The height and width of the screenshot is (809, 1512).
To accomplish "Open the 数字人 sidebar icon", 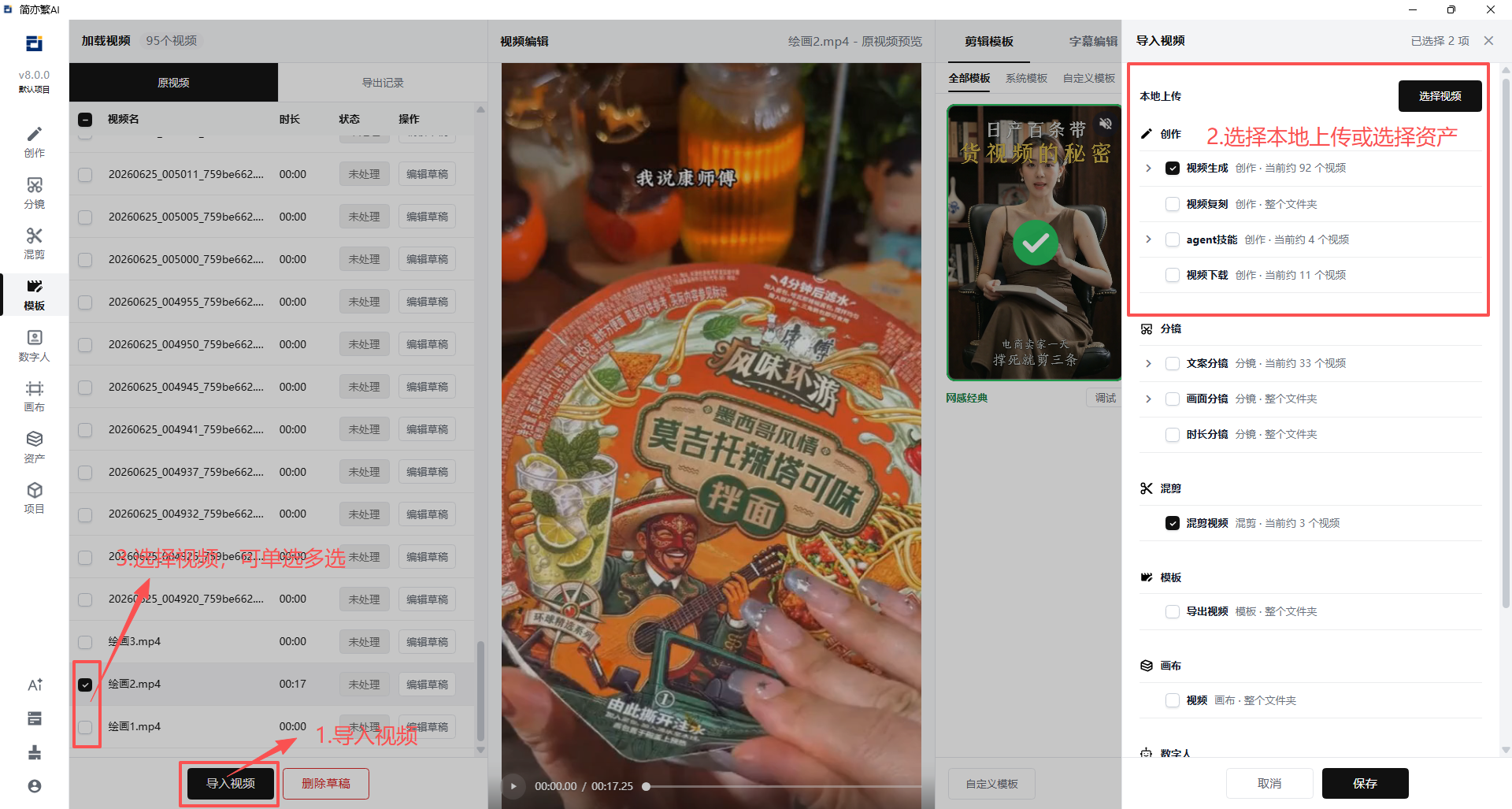I will (x=34, y=346).
